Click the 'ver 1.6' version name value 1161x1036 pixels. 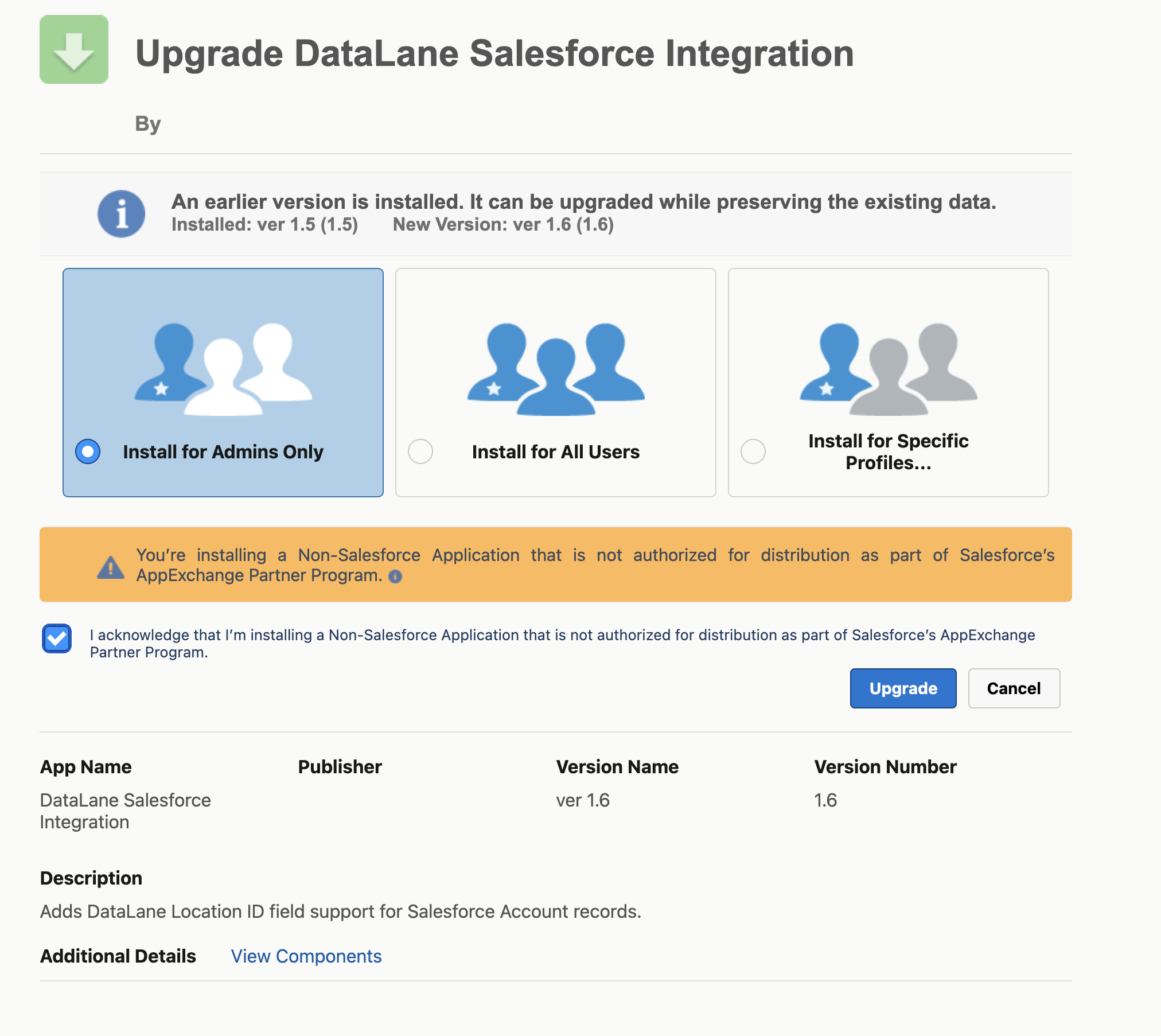tap(583, 800)
